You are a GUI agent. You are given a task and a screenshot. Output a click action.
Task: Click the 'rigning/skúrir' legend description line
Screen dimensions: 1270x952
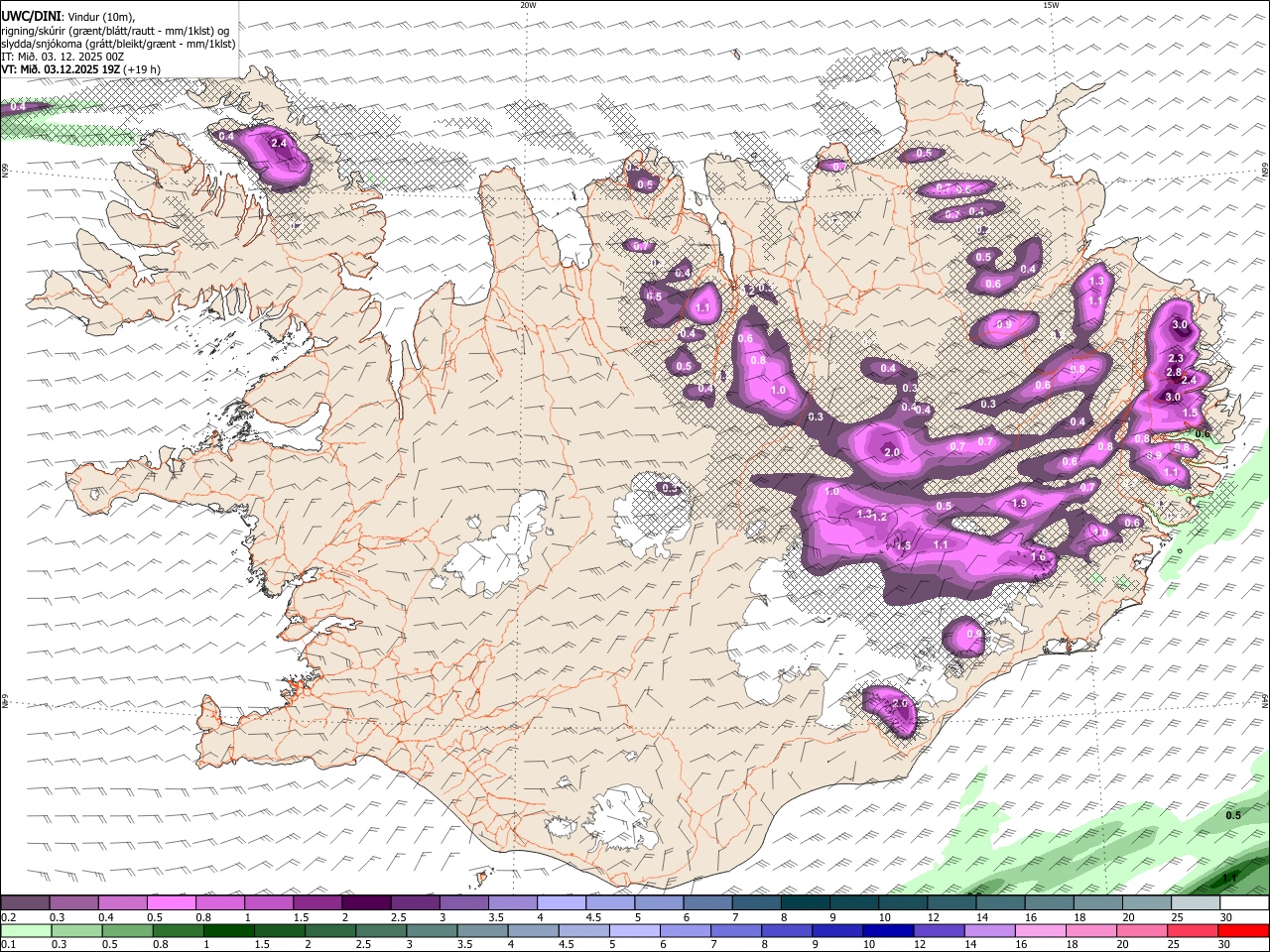tap(115, 31)
